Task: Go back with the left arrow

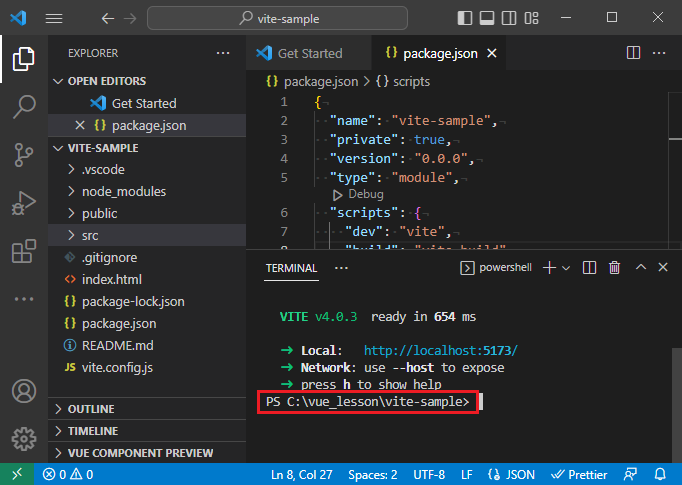Action: tap(107, 18)
